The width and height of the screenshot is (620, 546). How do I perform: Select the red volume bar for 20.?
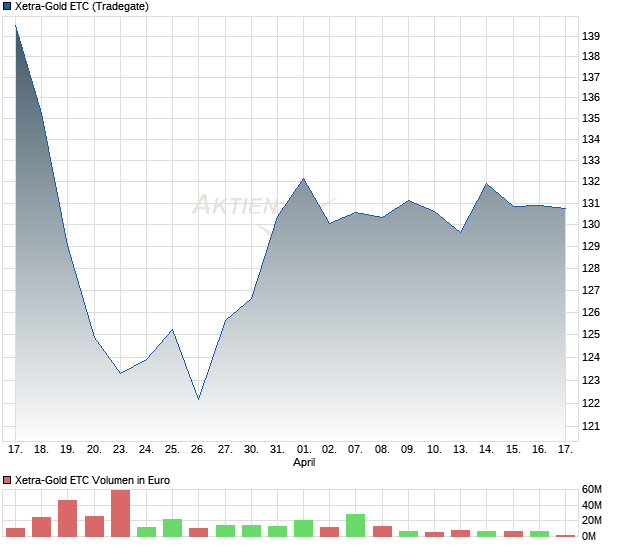coord(95,526)
